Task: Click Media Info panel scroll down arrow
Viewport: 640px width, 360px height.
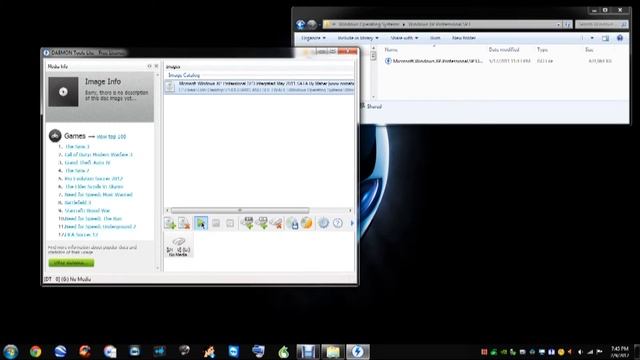Action: [158, 268]
